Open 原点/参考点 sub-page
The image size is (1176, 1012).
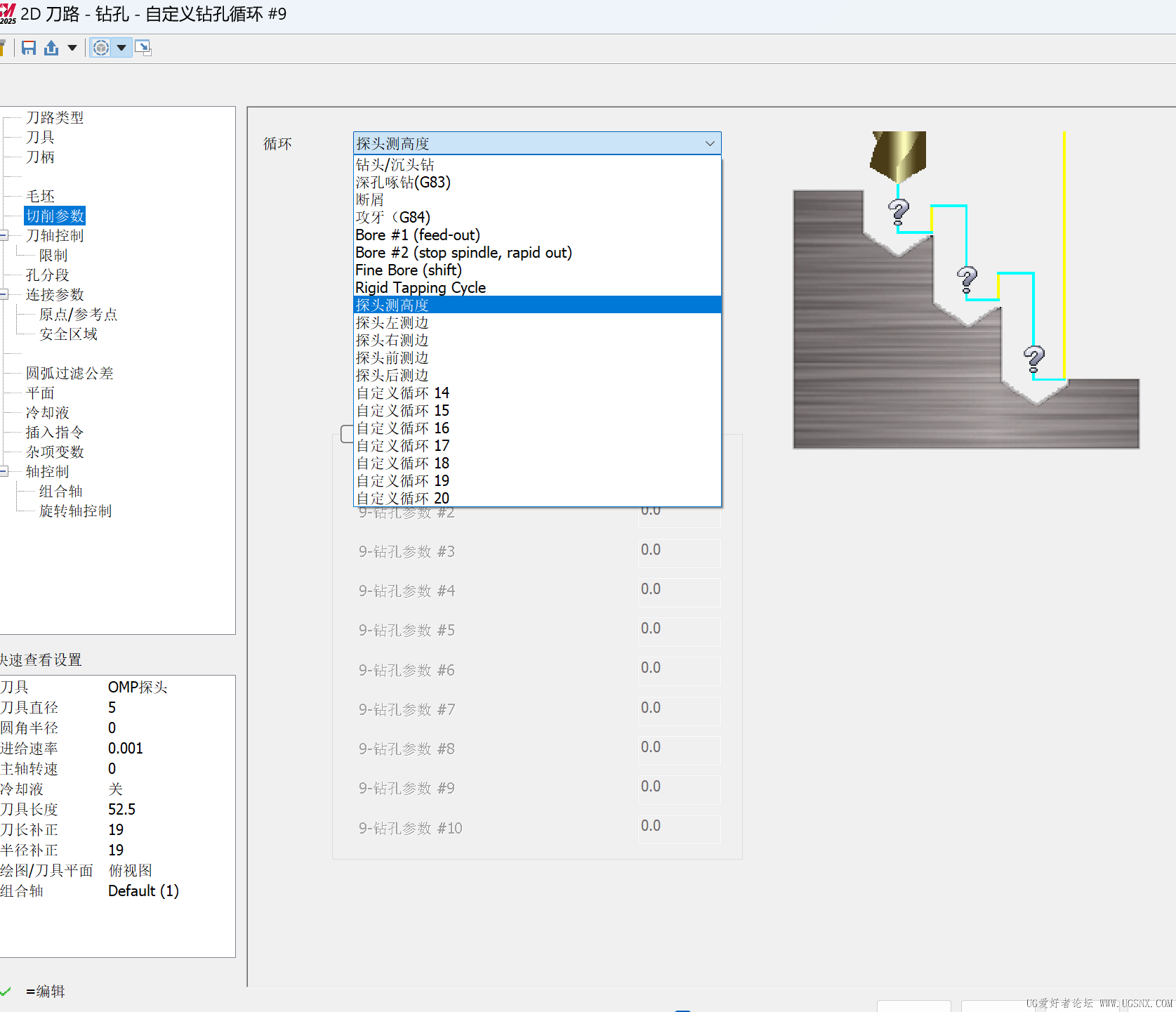point(78,315)
